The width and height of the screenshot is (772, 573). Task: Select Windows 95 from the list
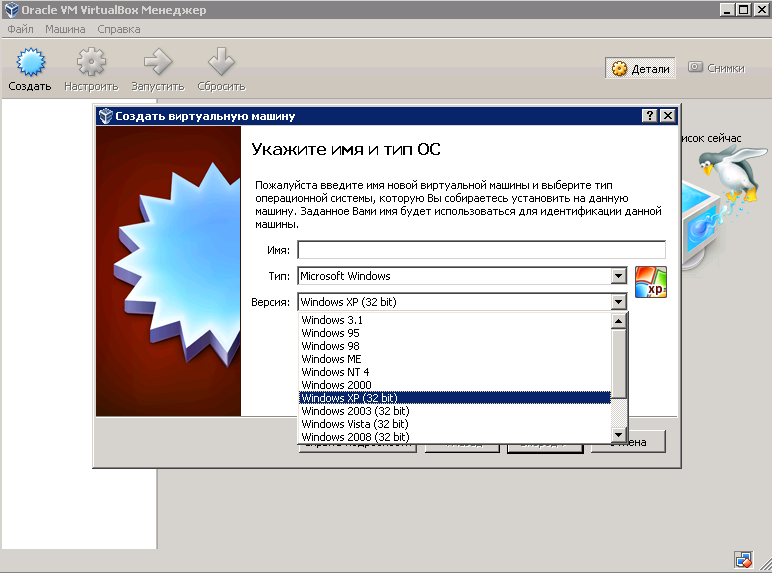[x=455, y=333]
